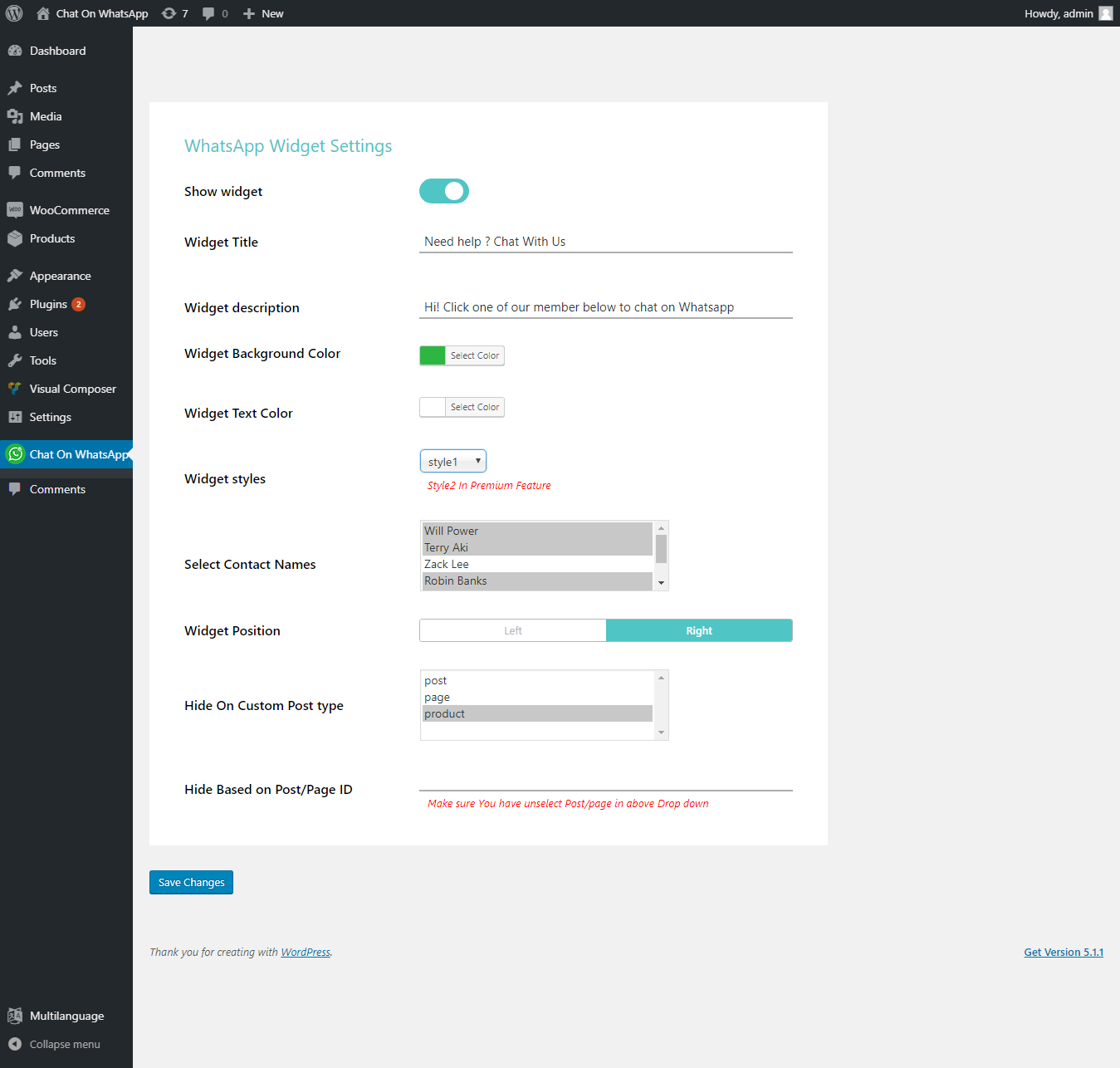
Task: Click the Collapse menu text
Action: pos(65,1044)
